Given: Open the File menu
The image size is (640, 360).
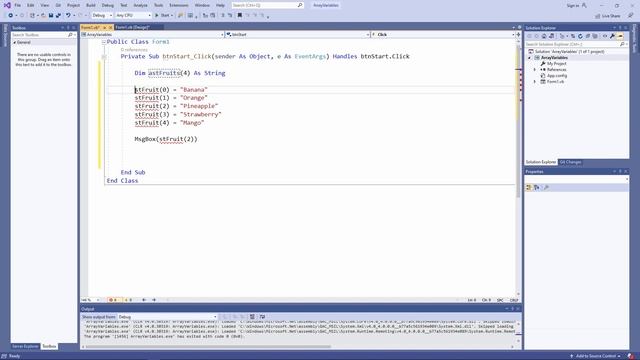Looking at the screenshot, I should pos(18,5).
